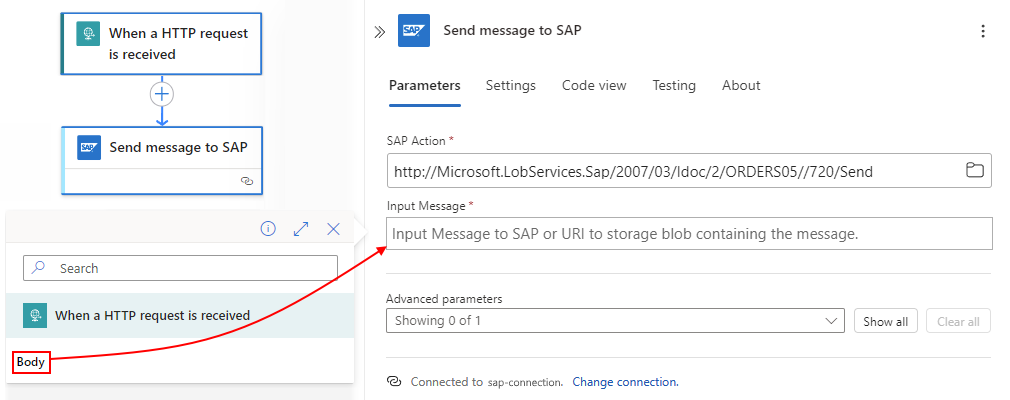
Task: Click the dynamic content Search box
Action: (x=180, y=268)
